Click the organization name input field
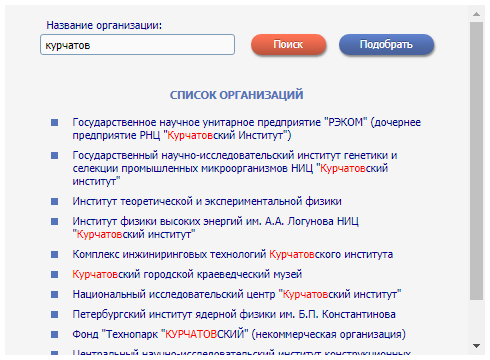Viewport: 490px width, 360px height. (x=137, y=45)
